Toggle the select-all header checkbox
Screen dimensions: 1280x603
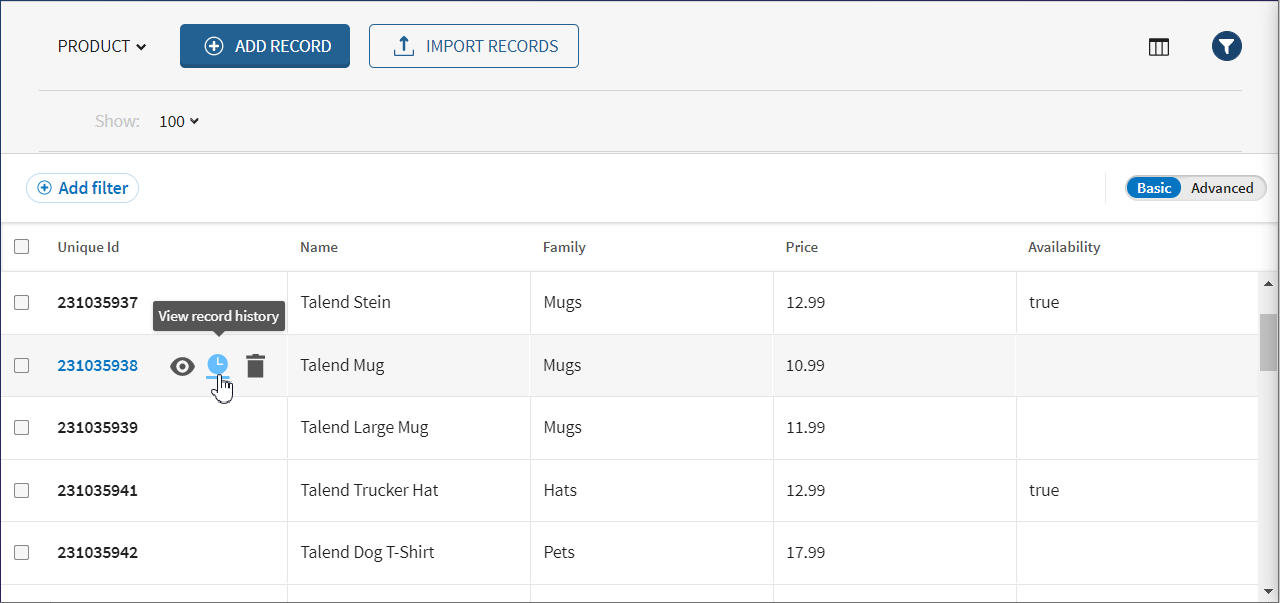click(22, 247)
